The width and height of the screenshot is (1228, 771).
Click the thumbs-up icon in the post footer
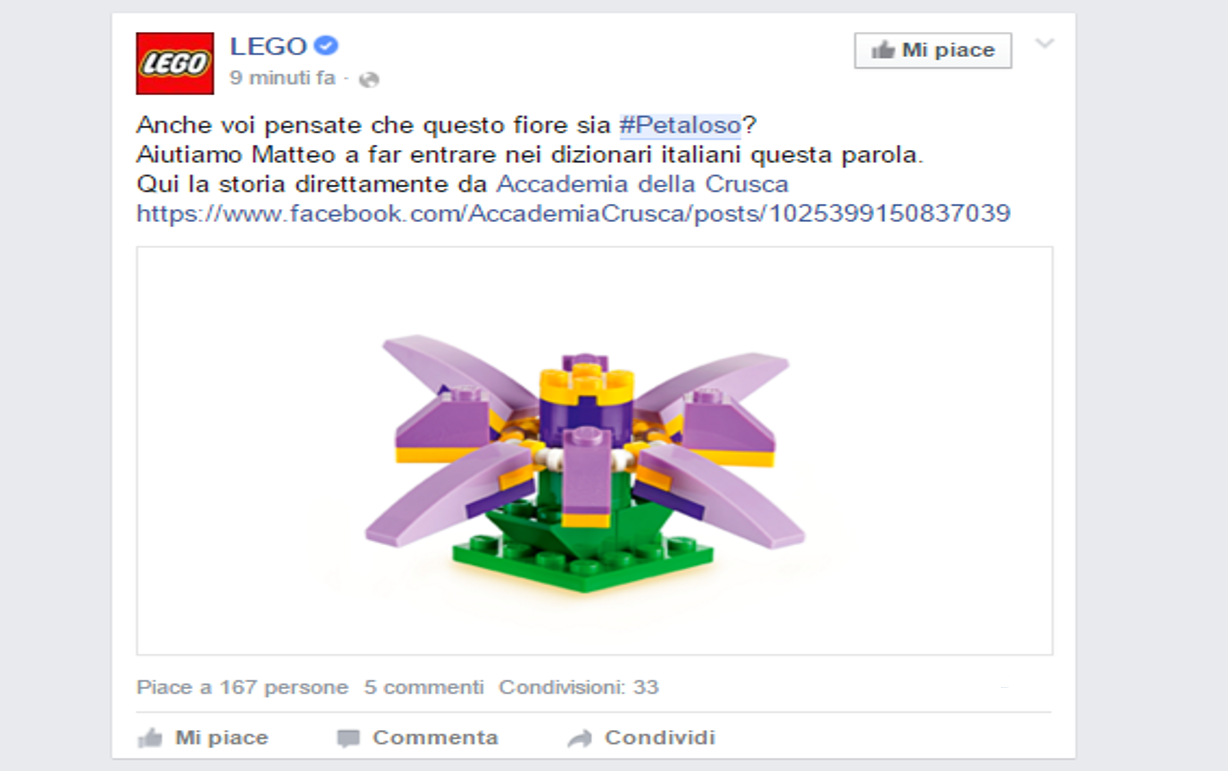coord(150,738)
